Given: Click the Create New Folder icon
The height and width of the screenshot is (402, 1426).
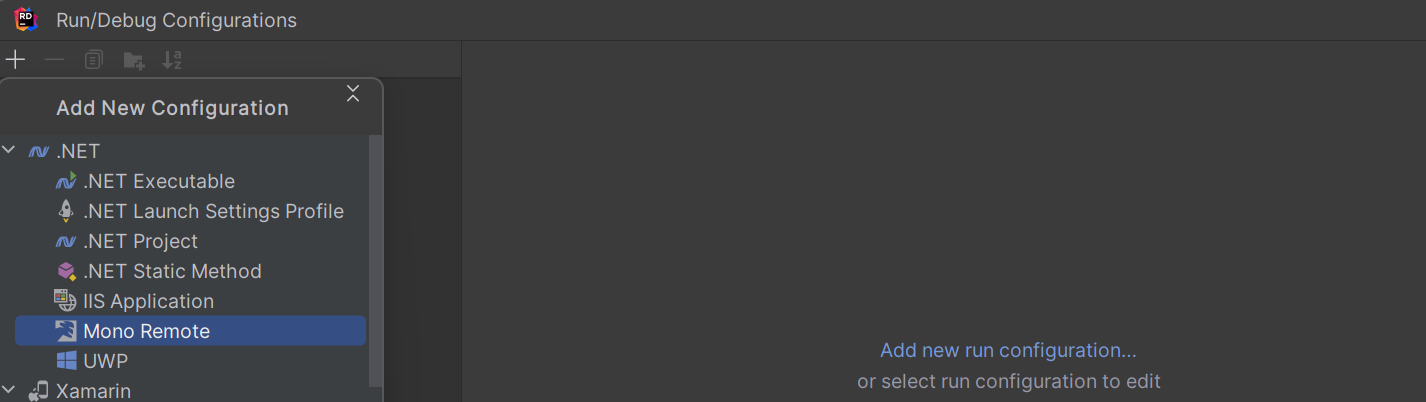Looking at the screenshot, I should tap(133, 61).
